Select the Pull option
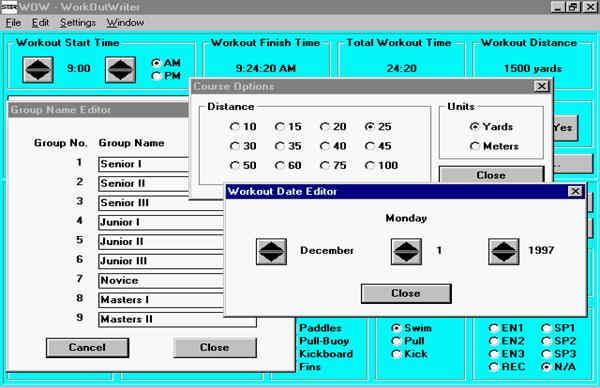This screenshot has height=388, width=600. click(408, 341)
